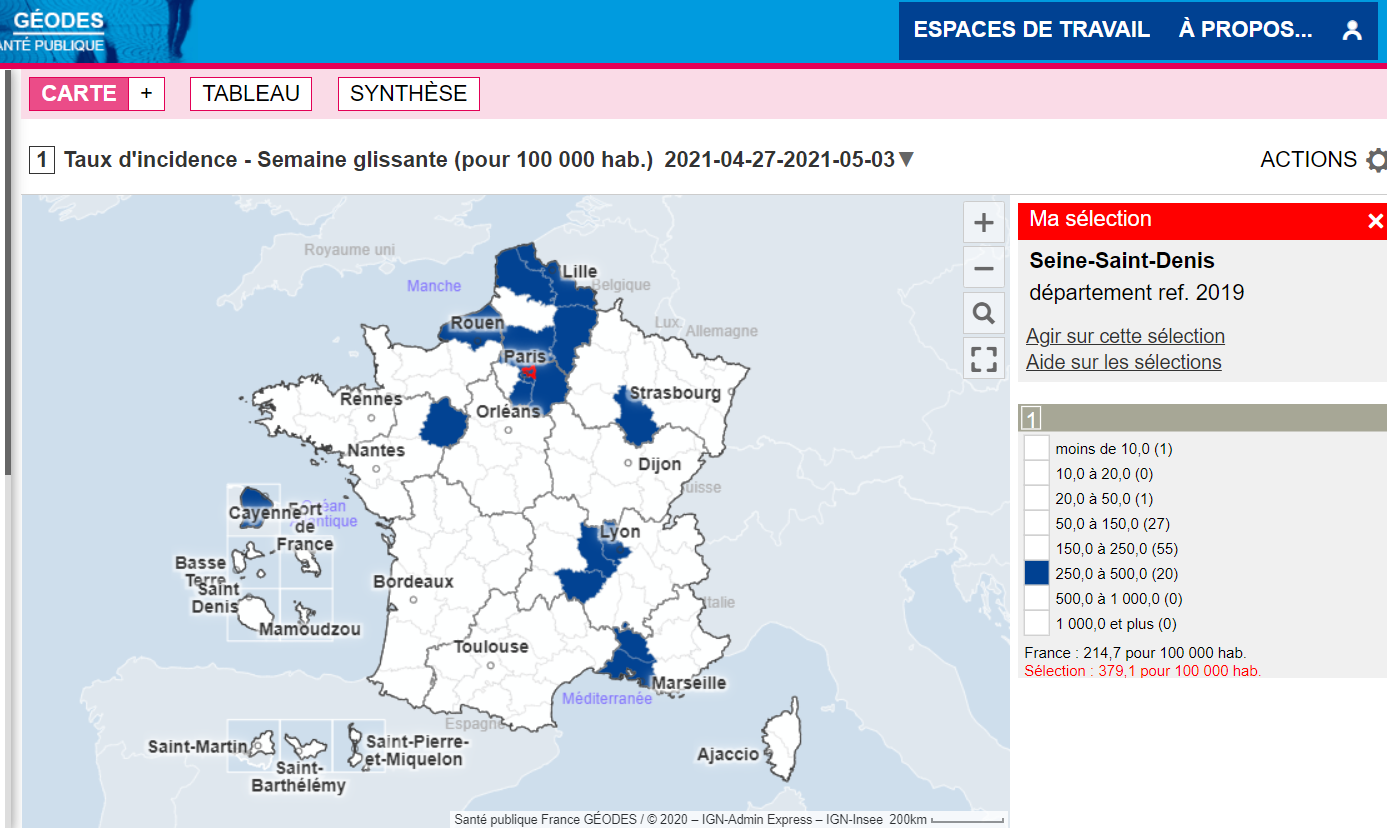Click the legend header number 1 box
This screenshot has width=1387, height=828.
point(1031,418)
